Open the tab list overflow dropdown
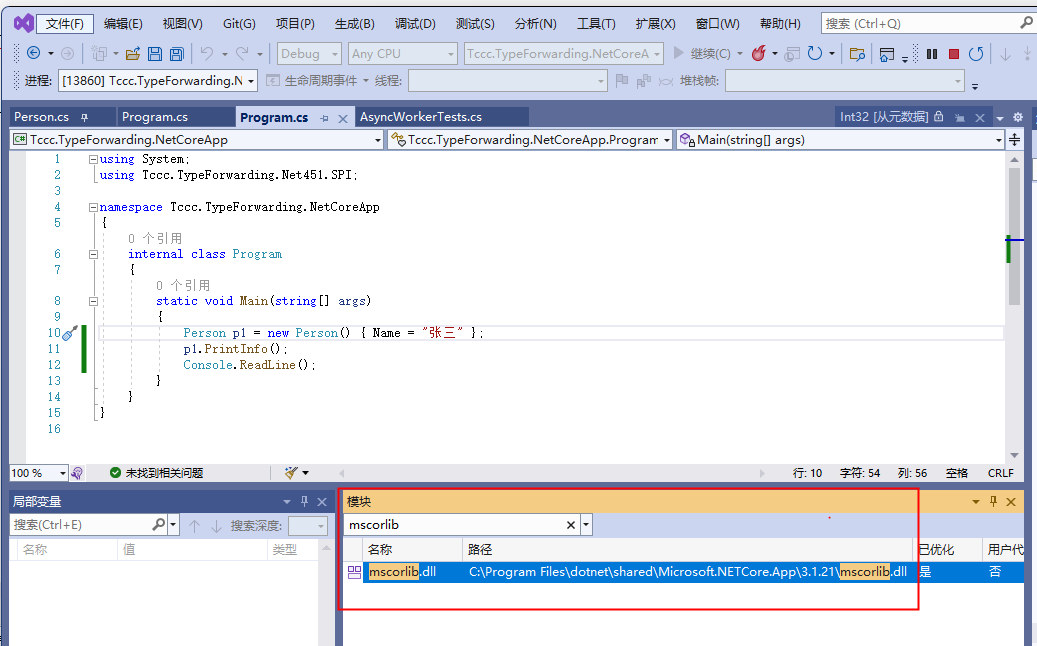 point(1000,118)
